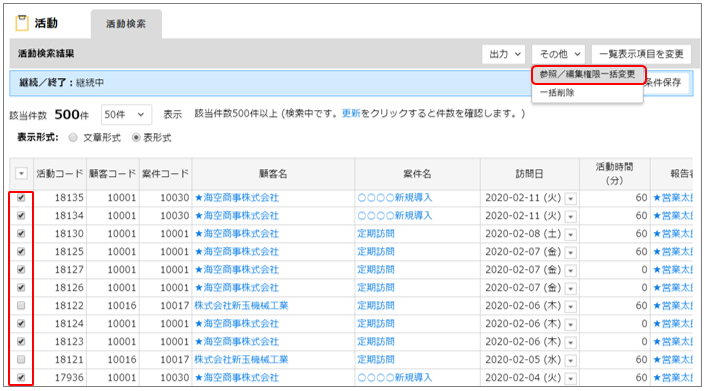Click the 条件保存 button
Screen dimensions: 705x391
pyautogui.click(x=664, y=83)
